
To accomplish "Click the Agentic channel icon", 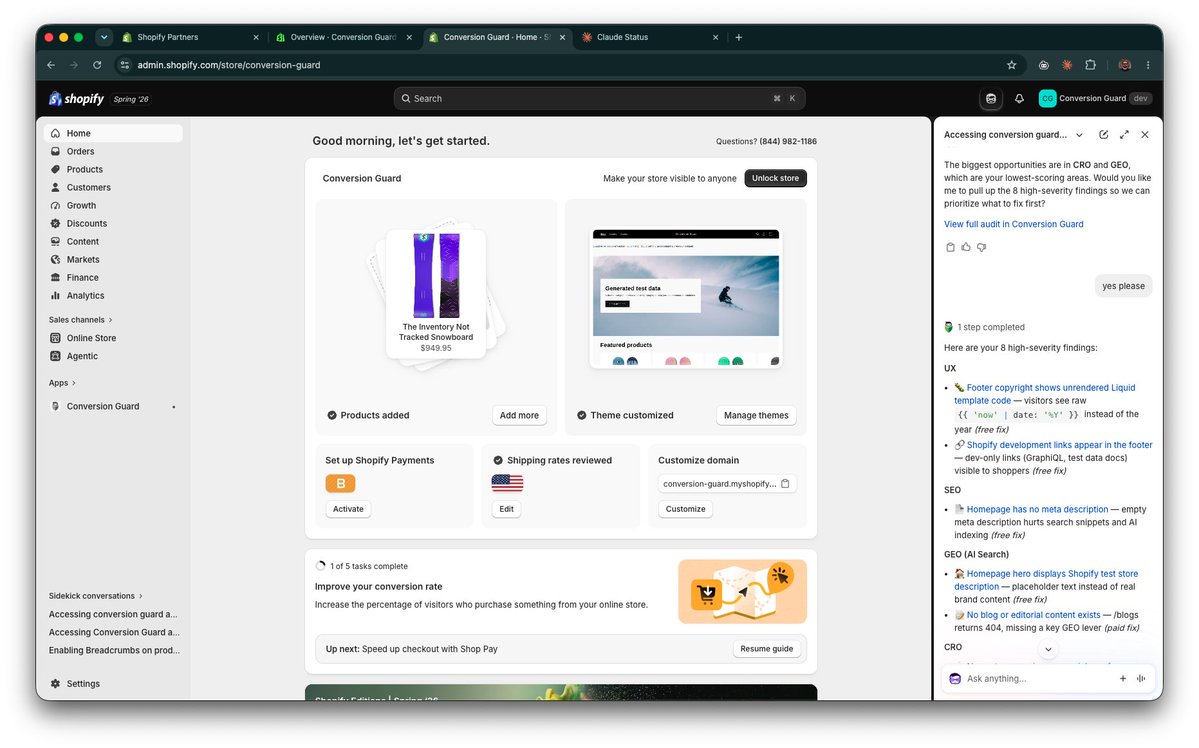I will 55,356.
